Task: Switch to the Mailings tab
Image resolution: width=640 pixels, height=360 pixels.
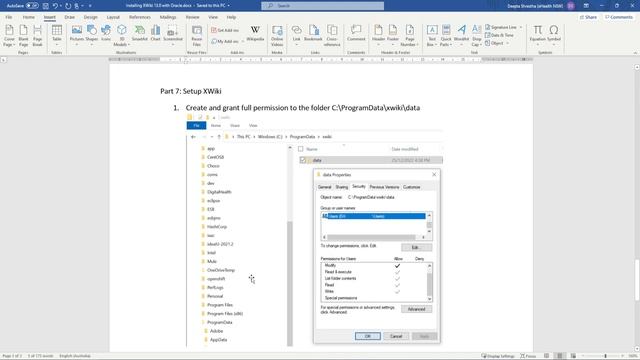Action: [168, 17]
